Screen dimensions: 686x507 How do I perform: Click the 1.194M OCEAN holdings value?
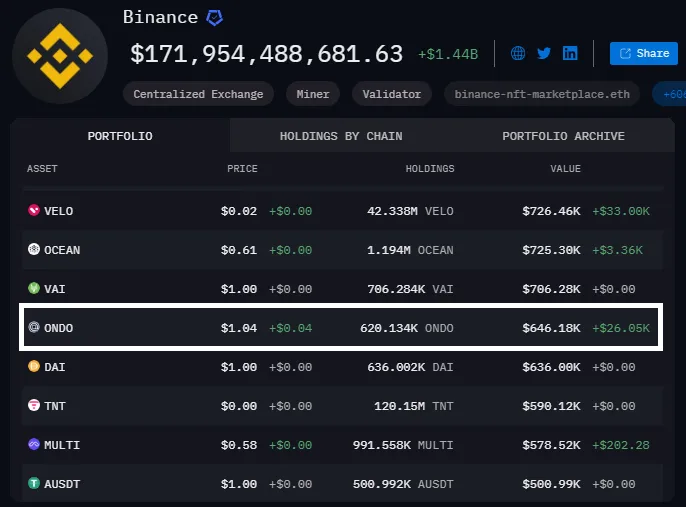[410, 250]
